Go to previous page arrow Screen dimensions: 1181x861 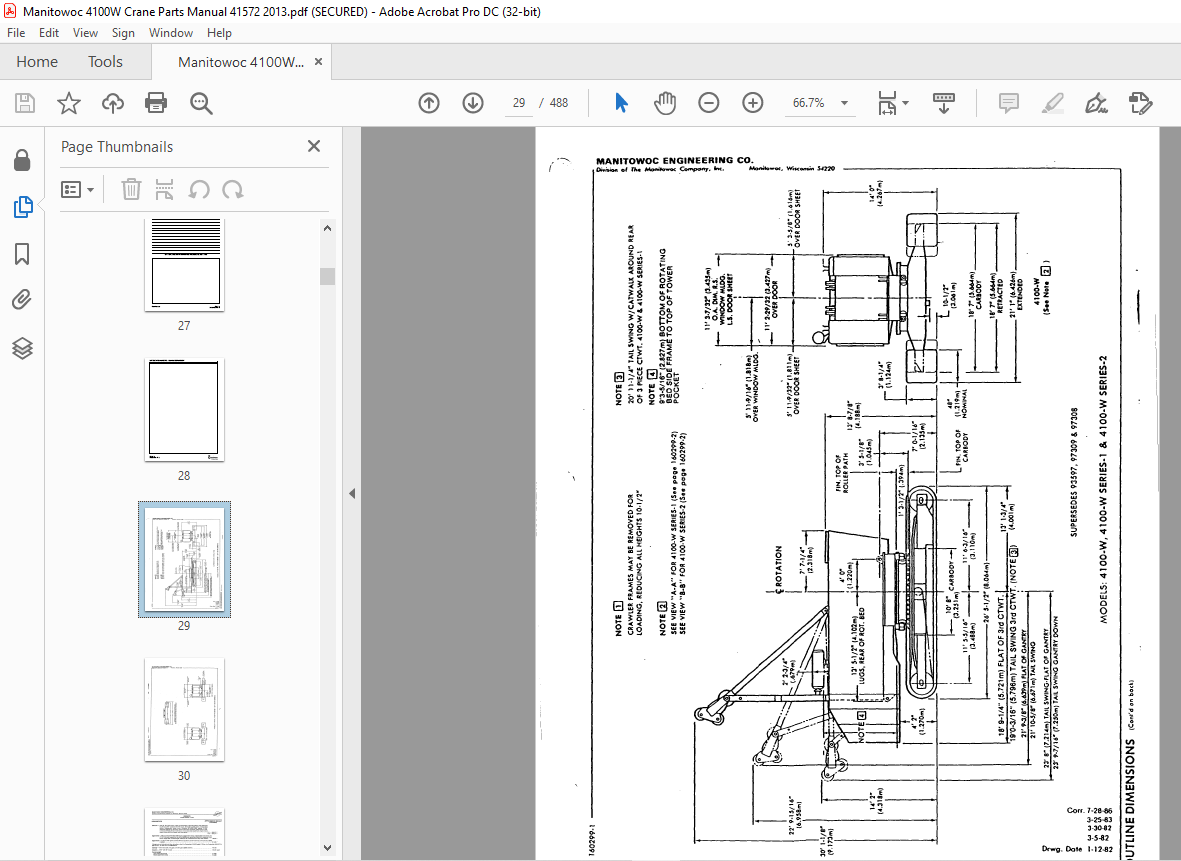coord(429,103)
